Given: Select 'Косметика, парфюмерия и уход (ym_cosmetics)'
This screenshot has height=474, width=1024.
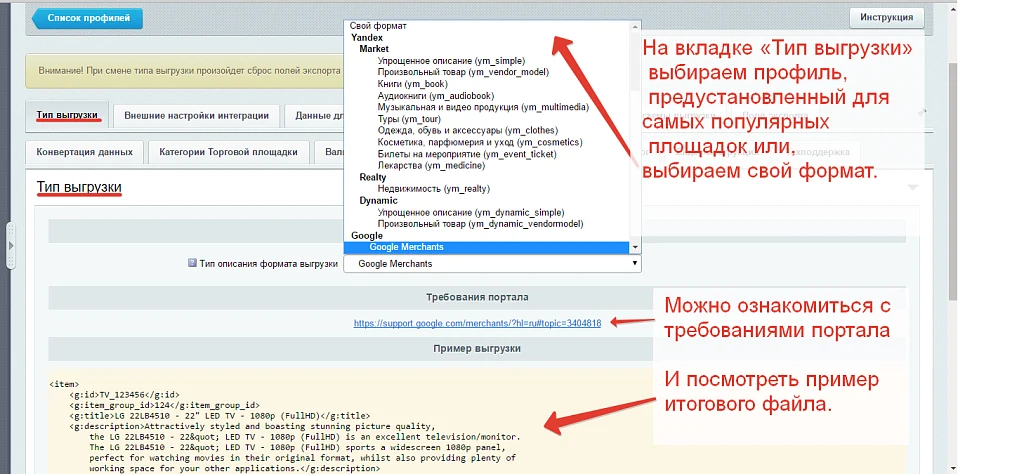Looking at the screenshot, I should (480, 142).
